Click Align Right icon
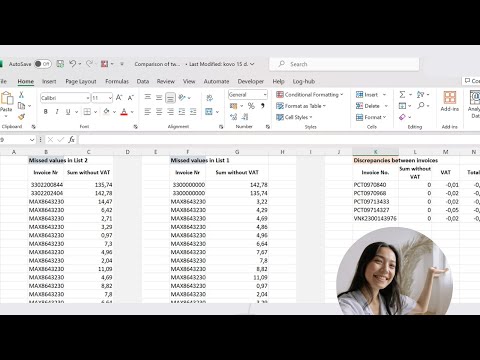The width and height of the screenshot is (480, 360). (170, 112)
